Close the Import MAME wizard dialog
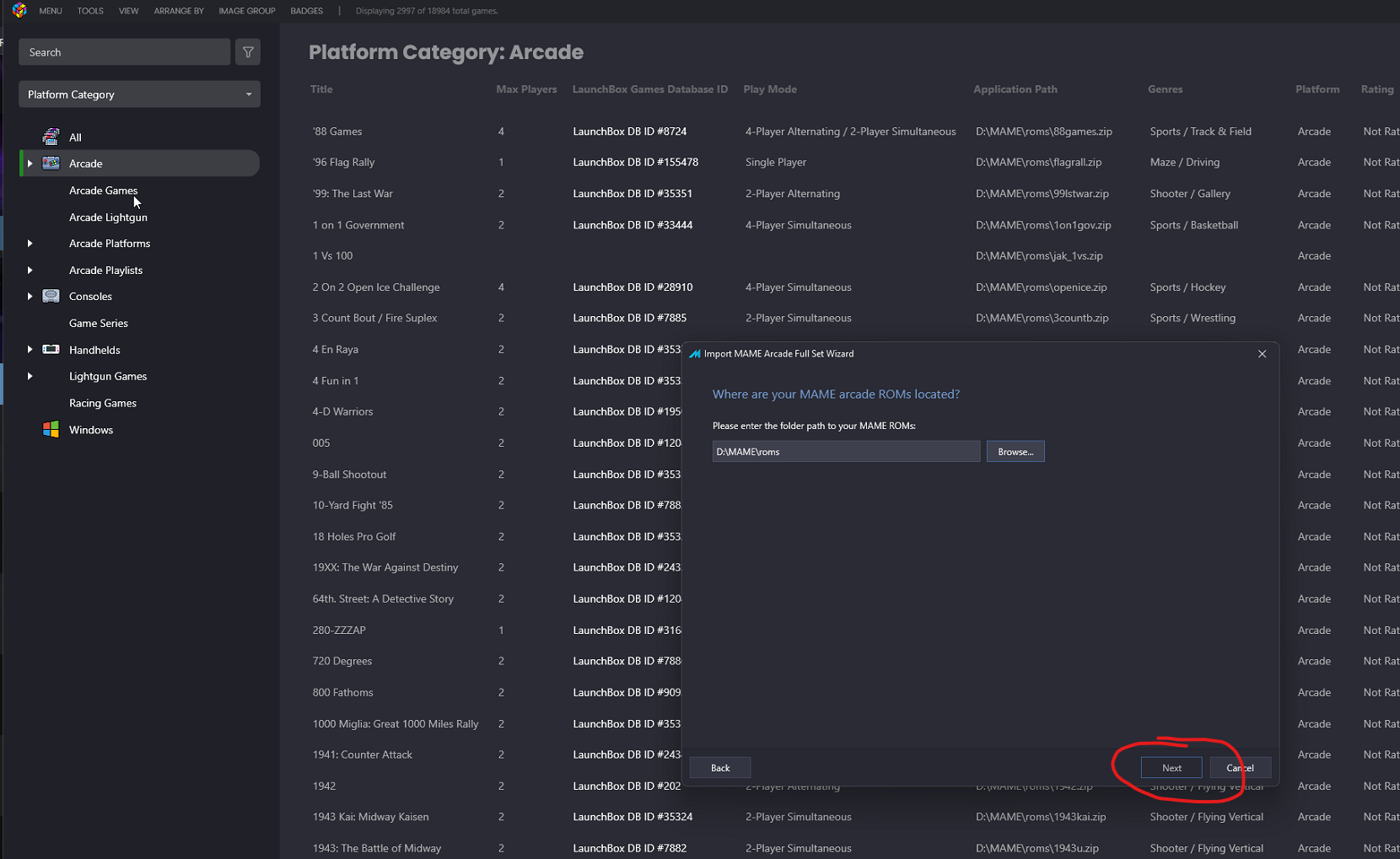Viewport: 1400px width, 859px height. 1262,354
